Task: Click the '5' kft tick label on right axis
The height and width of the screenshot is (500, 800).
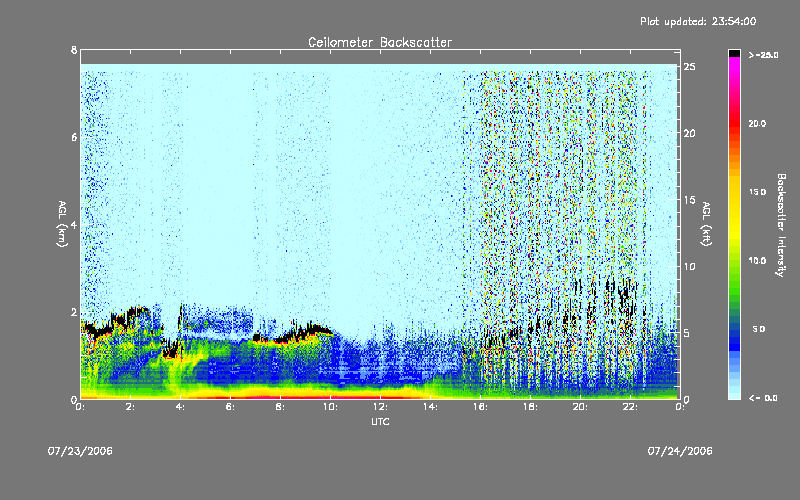Action: click(687, 333)
